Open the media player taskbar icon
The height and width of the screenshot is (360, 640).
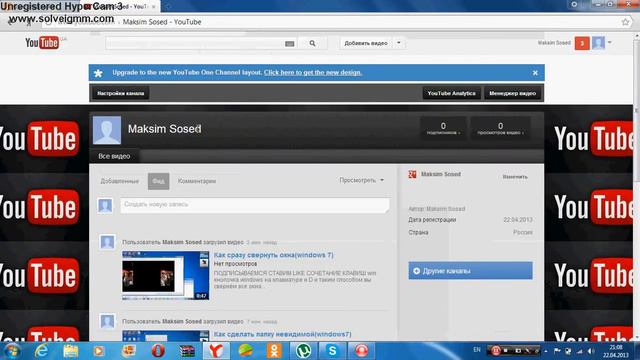(x=98, y=351)
